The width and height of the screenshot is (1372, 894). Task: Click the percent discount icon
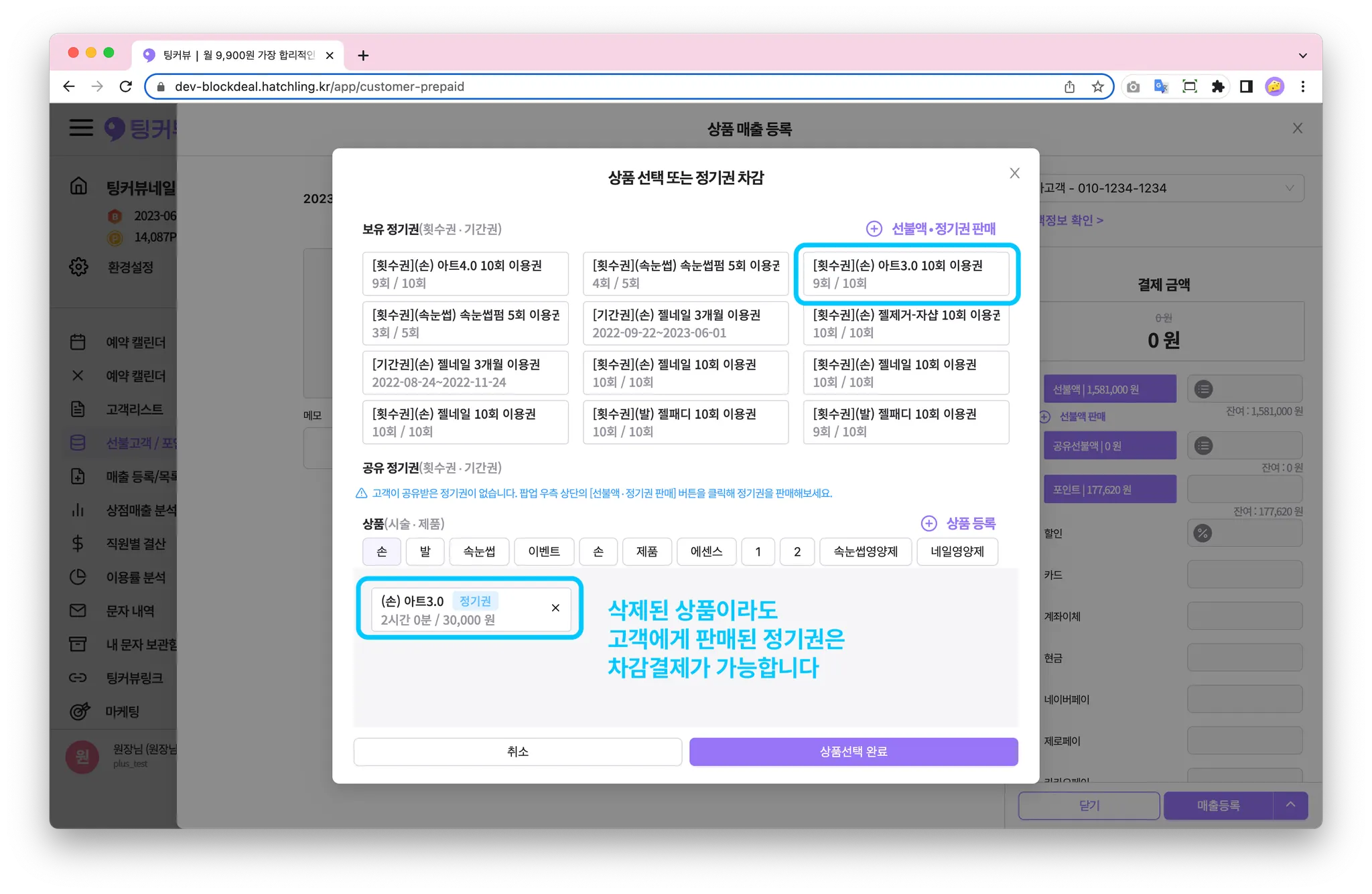click(1203, 534)
